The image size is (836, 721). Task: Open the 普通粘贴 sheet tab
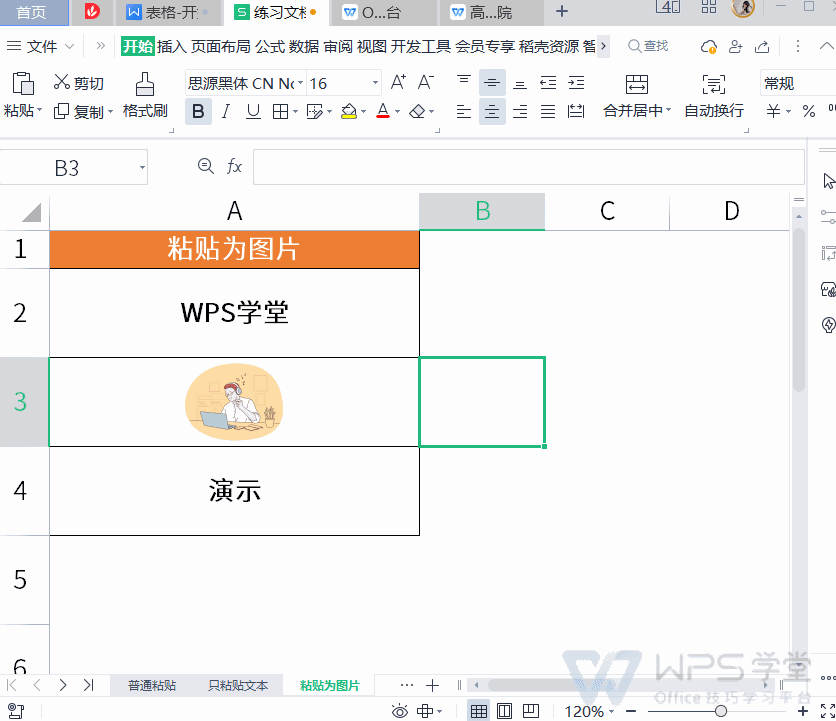(152, 685)
